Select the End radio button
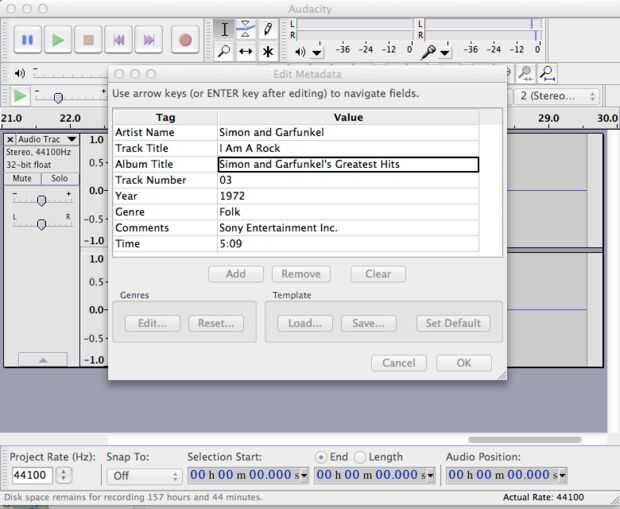The image size is (620, 509). (x=321, y=457)
